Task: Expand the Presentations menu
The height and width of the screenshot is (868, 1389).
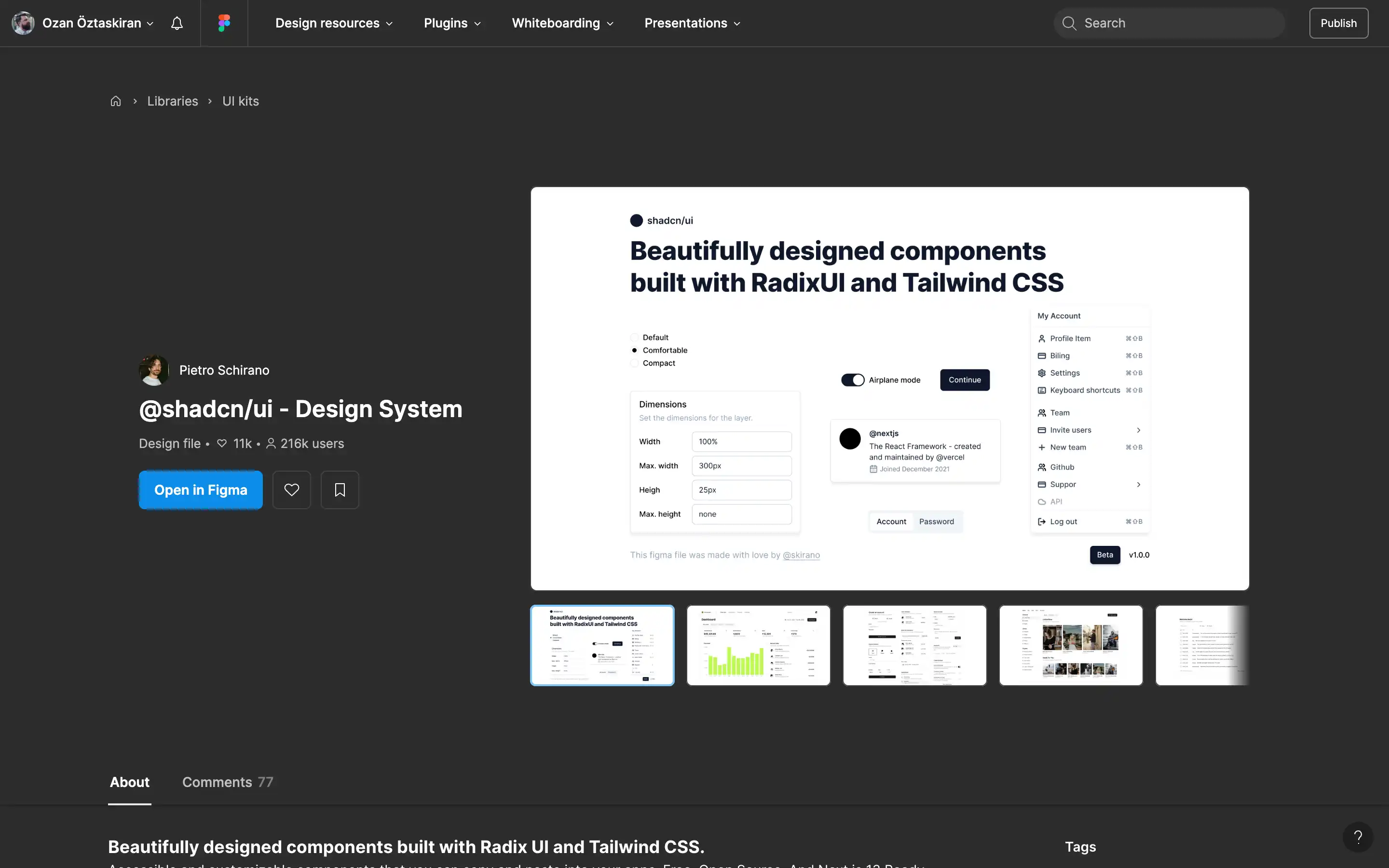Action: (692, 23)
